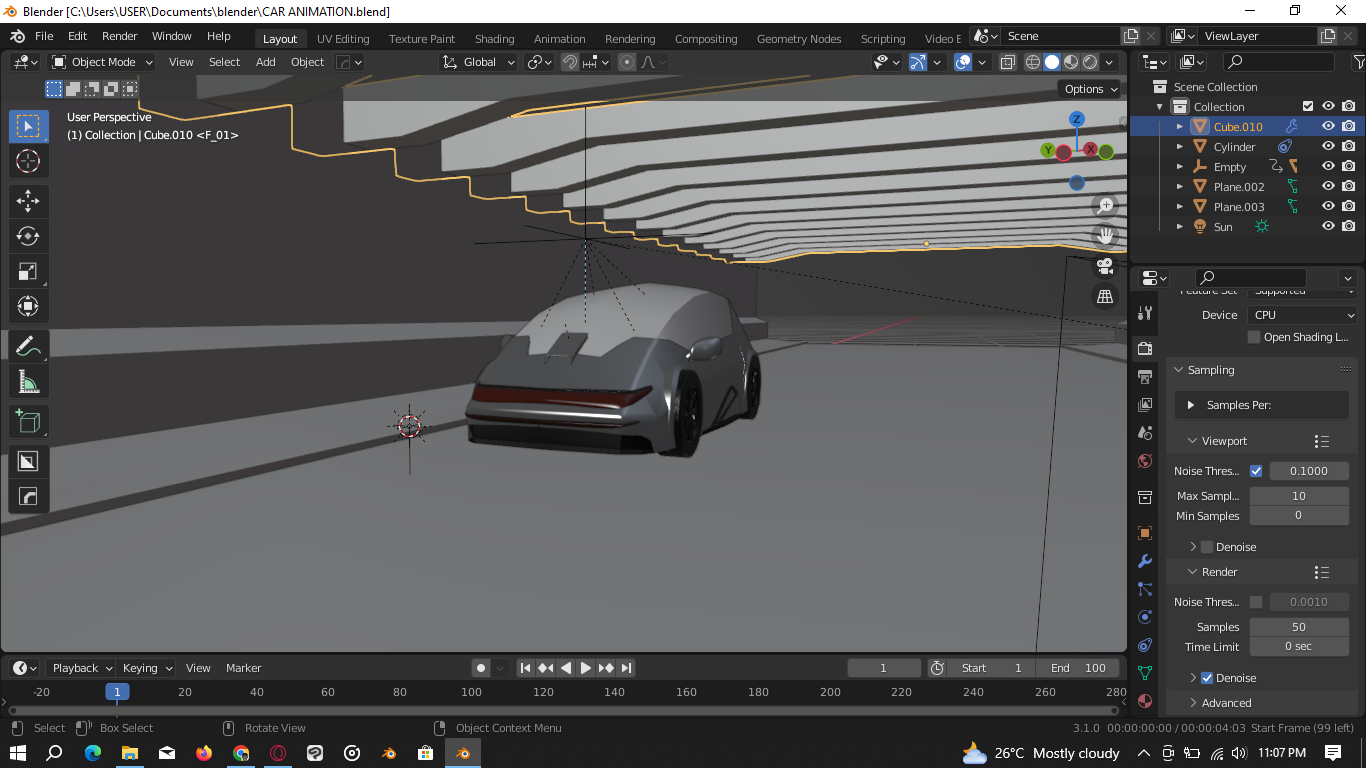Select the Annotate tool
The image size is (1366, 768).
point(28,347)
